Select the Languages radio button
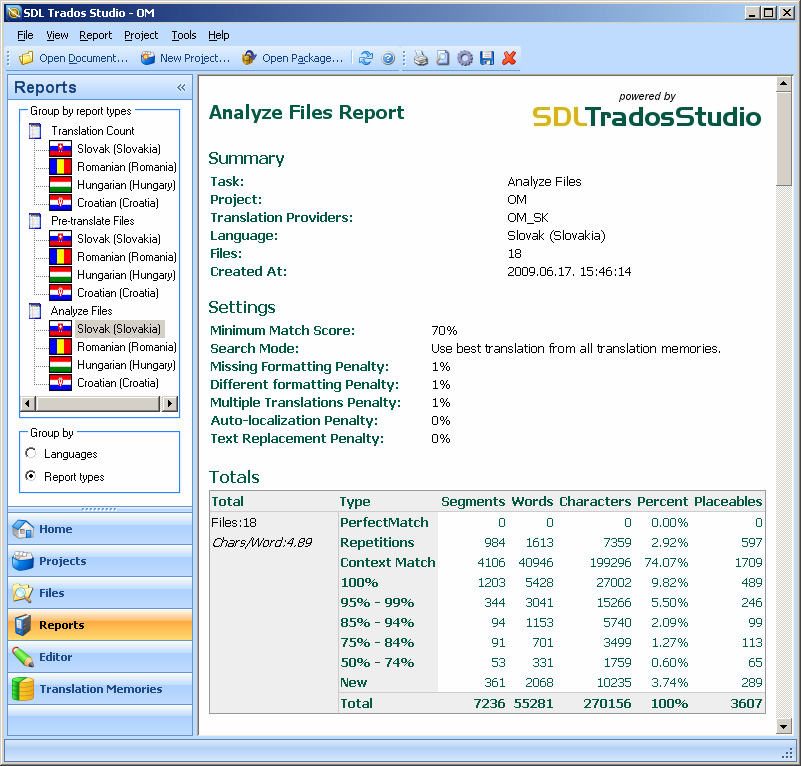The height and width of the screenshot is (766, 801). pos(31,453)
